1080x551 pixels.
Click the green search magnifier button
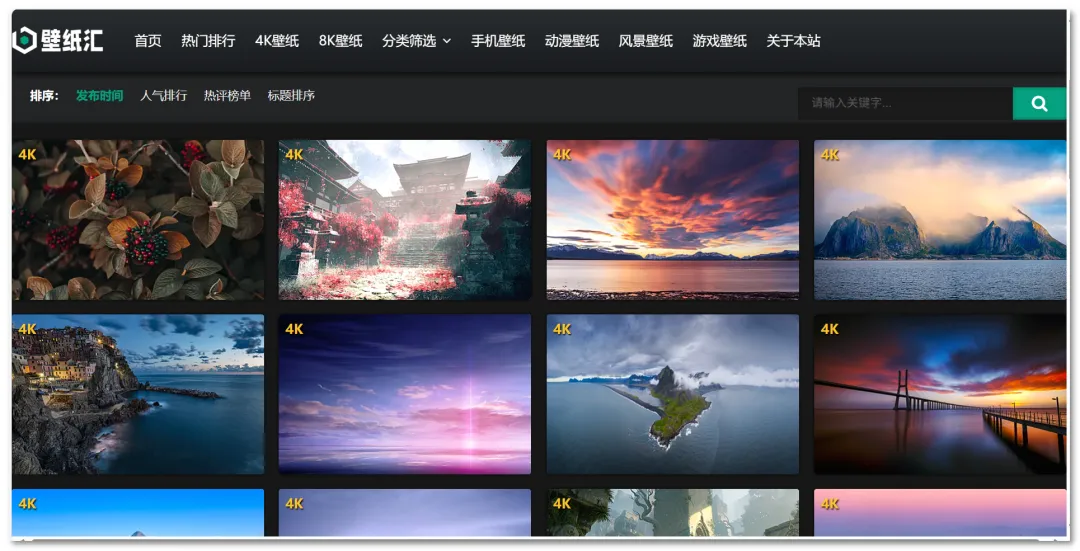[1039, 103]
